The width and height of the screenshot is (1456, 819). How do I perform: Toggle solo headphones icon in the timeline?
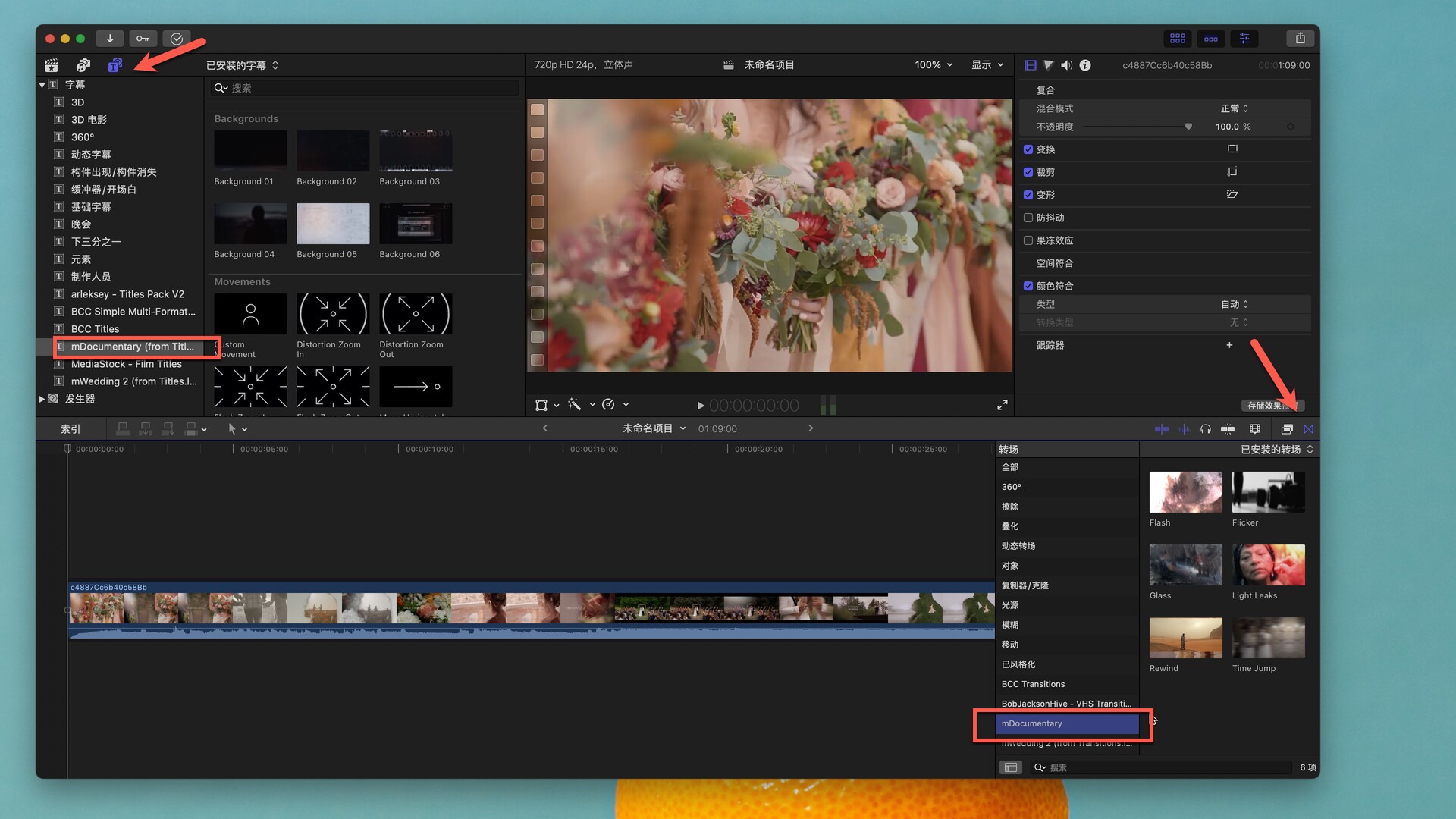pos(1206,429)
